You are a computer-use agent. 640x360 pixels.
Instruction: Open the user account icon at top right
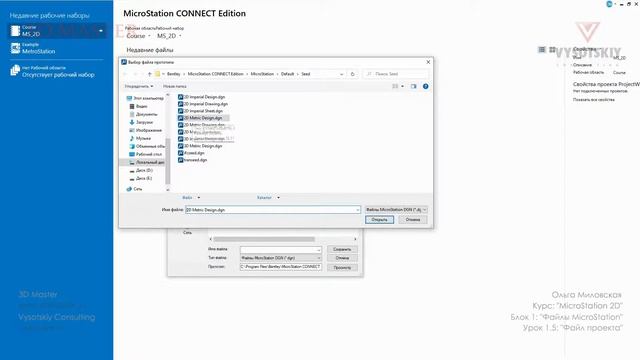click(609, 4)
